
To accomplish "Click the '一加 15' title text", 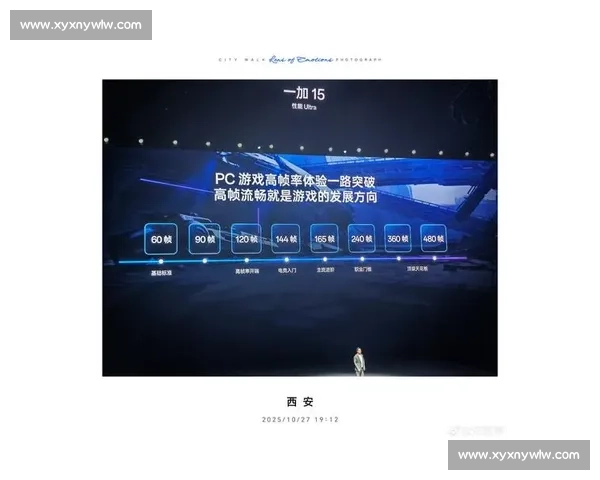I will (304, 93).
